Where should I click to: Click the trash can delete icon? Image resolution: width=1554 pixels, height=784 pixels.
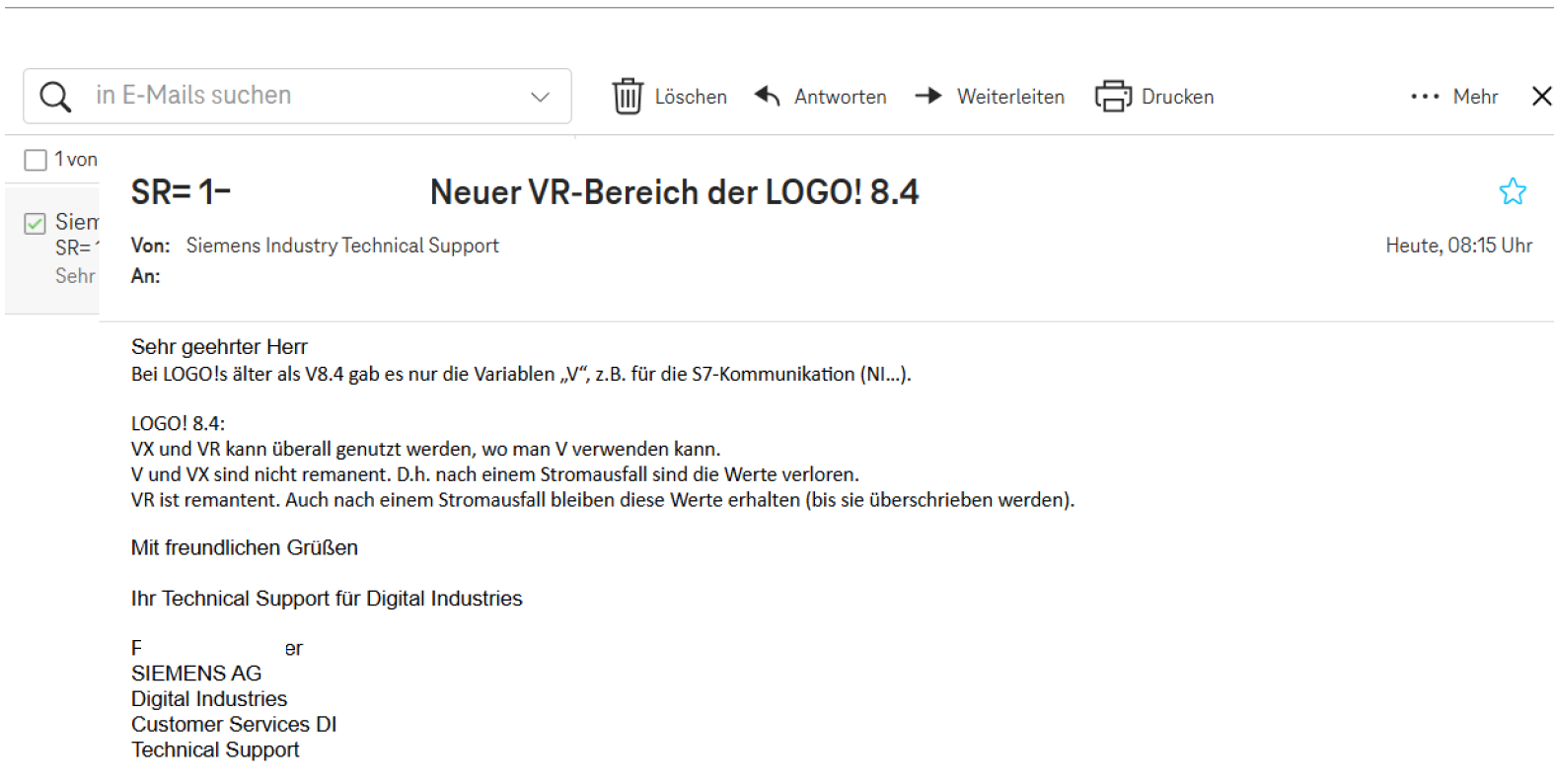tap(628, 97)
